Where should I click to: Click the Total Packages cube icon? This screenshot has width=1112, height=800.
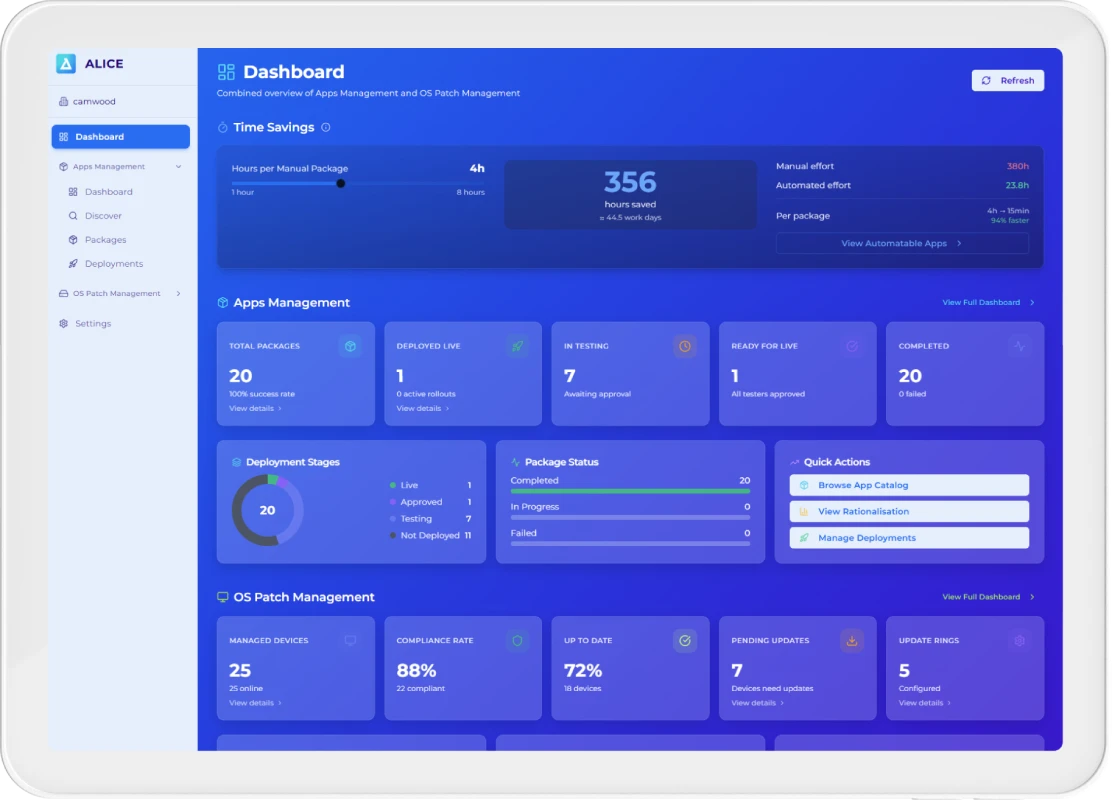350,346
